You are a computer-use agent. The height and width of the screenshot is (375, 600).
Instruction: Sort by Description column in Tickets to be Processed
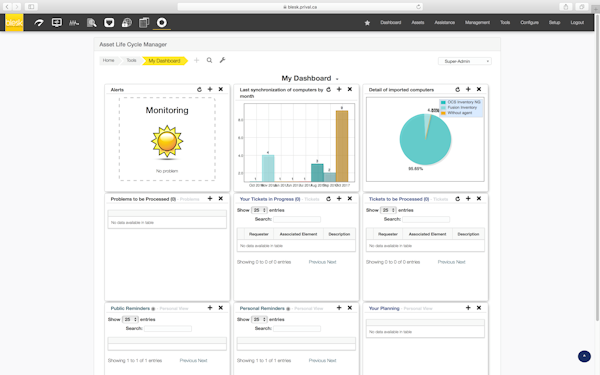pos(468,234)
